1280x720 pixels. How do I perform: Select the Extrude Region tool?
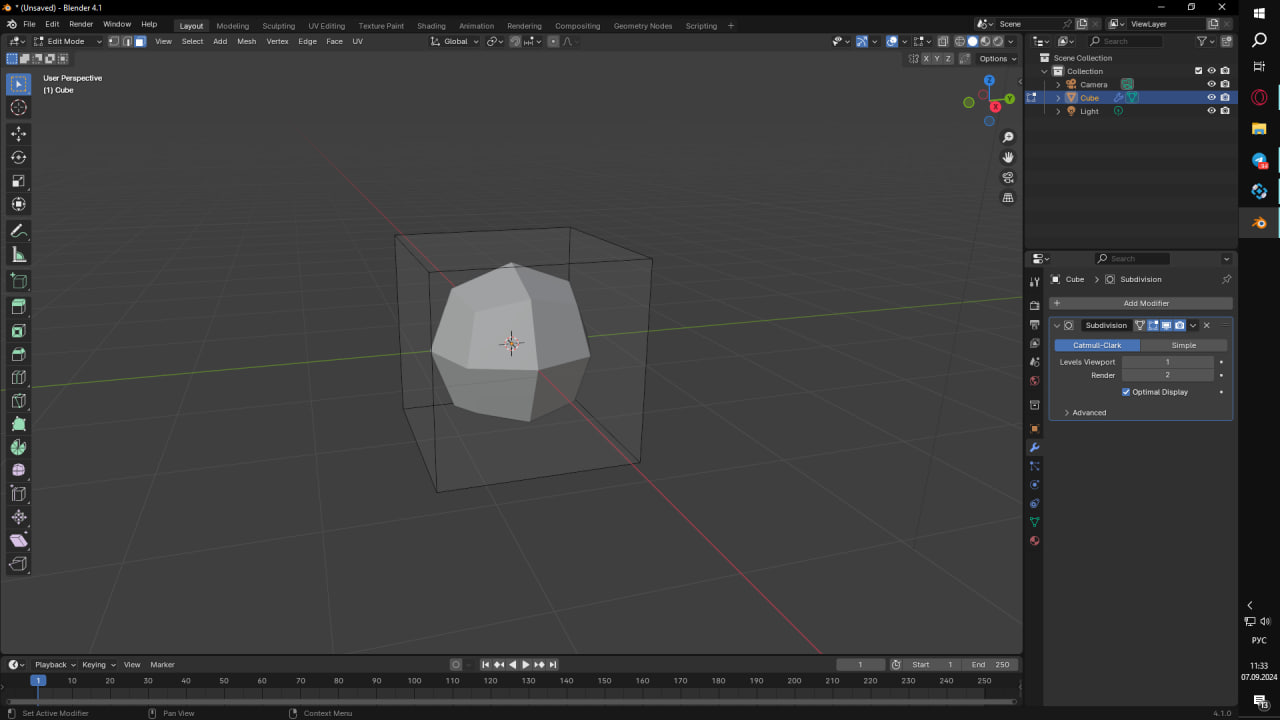tap(19, 307)
